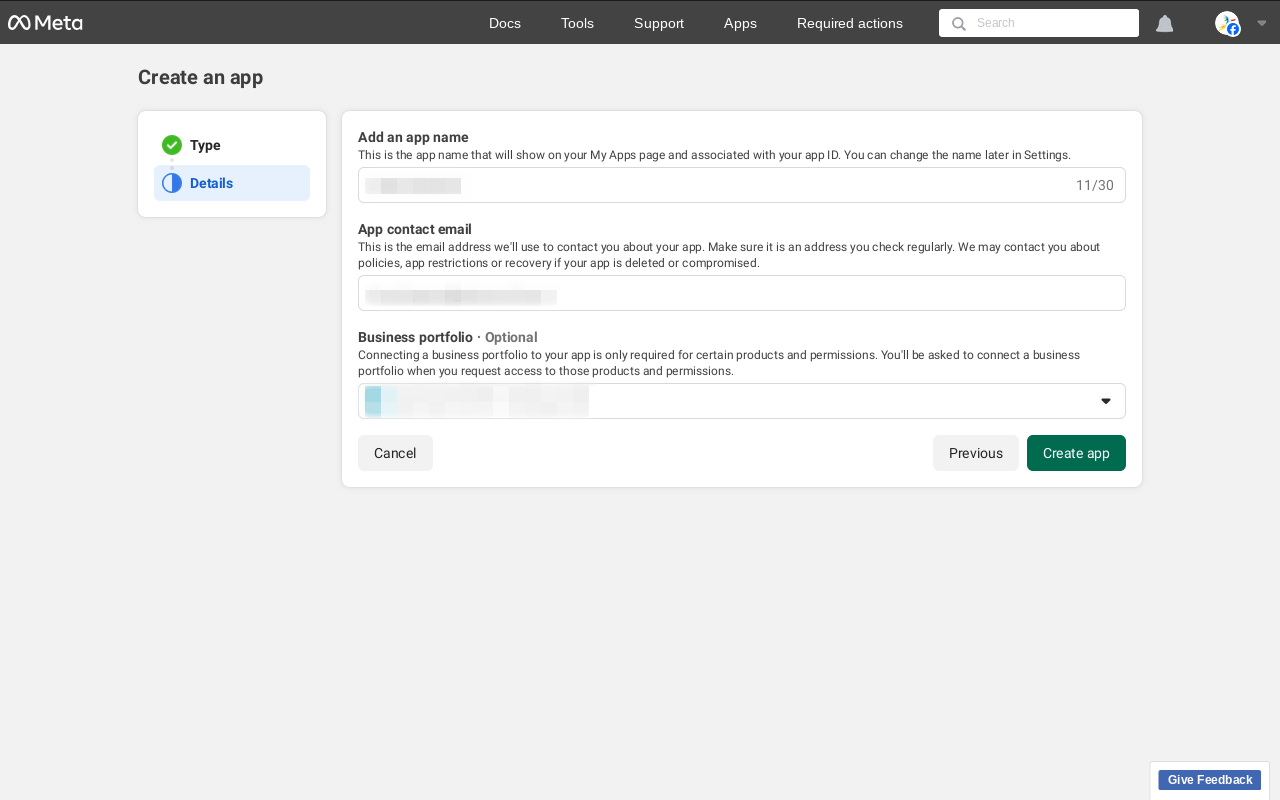Expand the account dropdown arrow

coord(1261,23)
